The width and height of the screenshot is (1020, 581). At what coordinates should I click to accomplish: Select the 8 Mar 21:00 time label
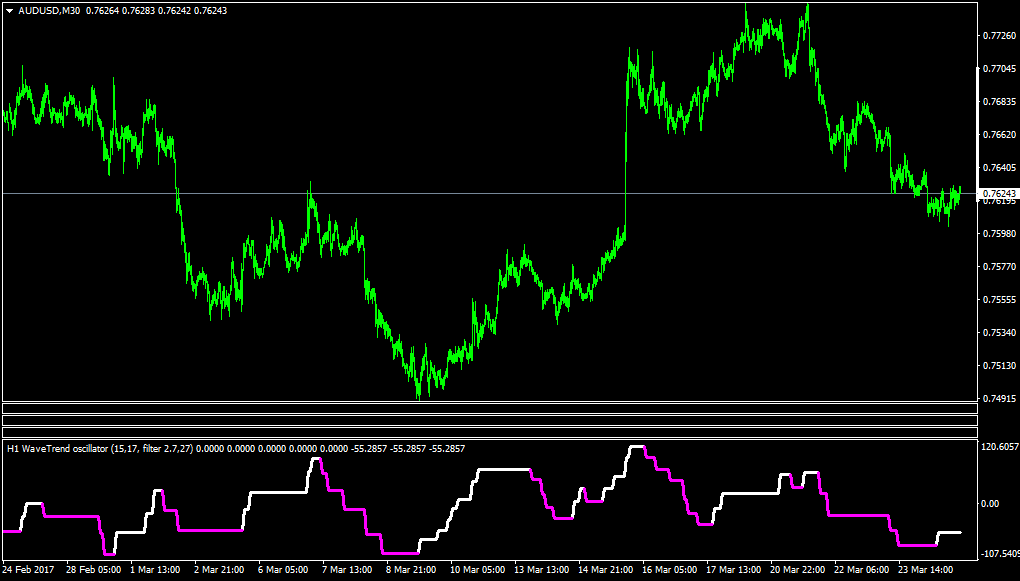(x=410, y=570)
